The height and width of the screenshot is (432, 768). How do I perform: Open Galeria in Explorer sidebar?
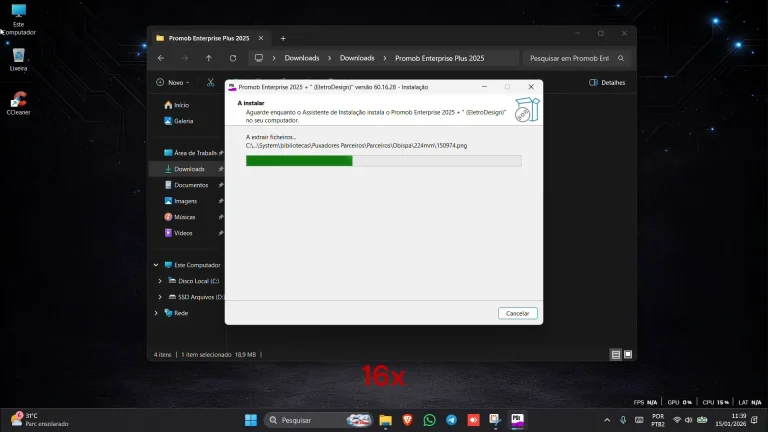click(179, 121)
